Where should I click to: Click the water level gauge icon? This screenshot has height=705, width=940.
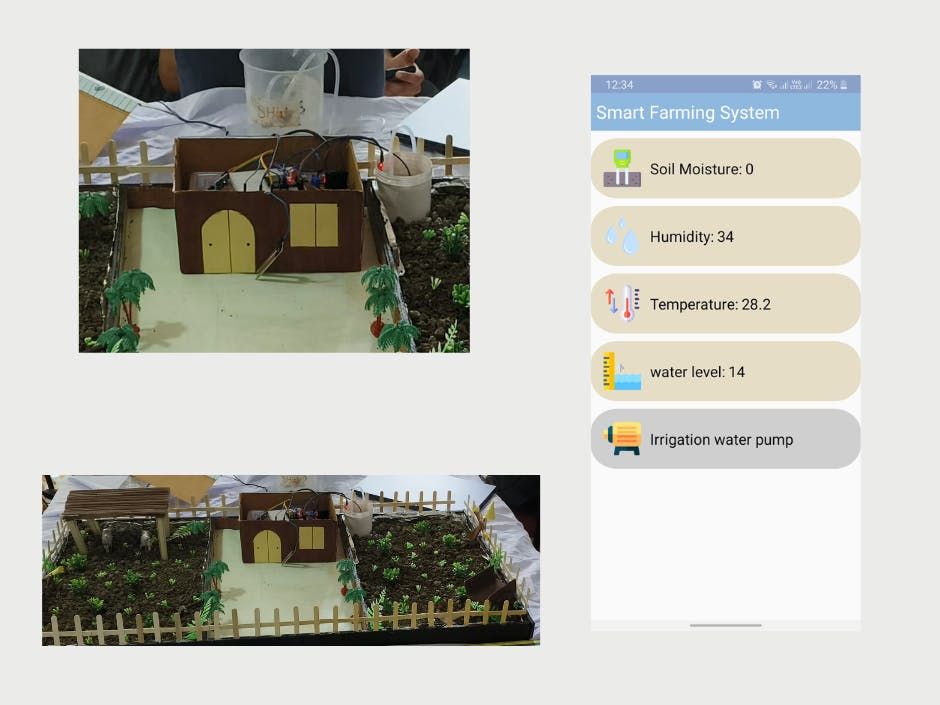(x=622, y=372)
